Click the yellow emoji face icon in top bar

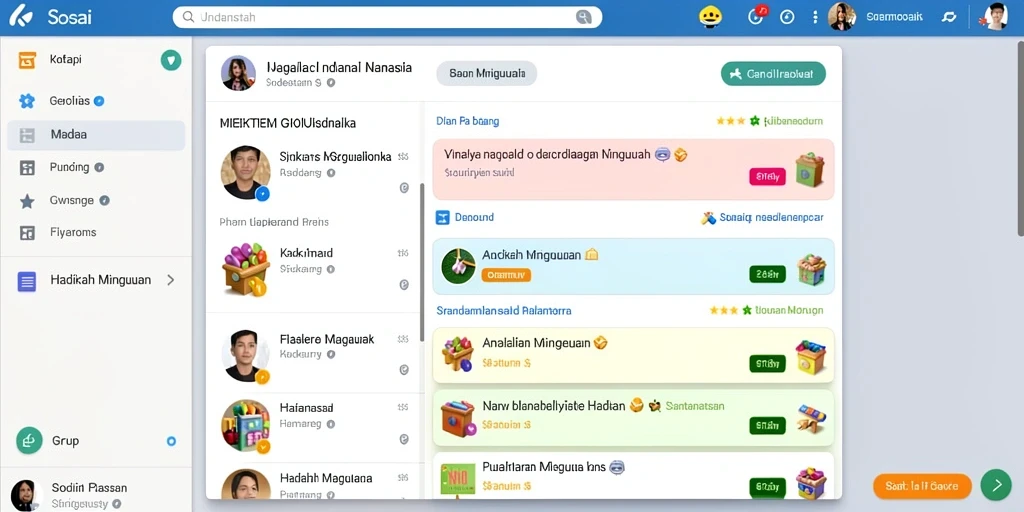(x=710, y=17)
